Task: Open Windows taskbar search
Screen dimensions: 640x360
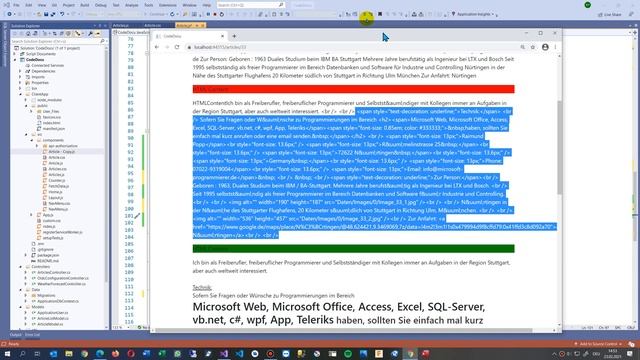Action: 22,353
